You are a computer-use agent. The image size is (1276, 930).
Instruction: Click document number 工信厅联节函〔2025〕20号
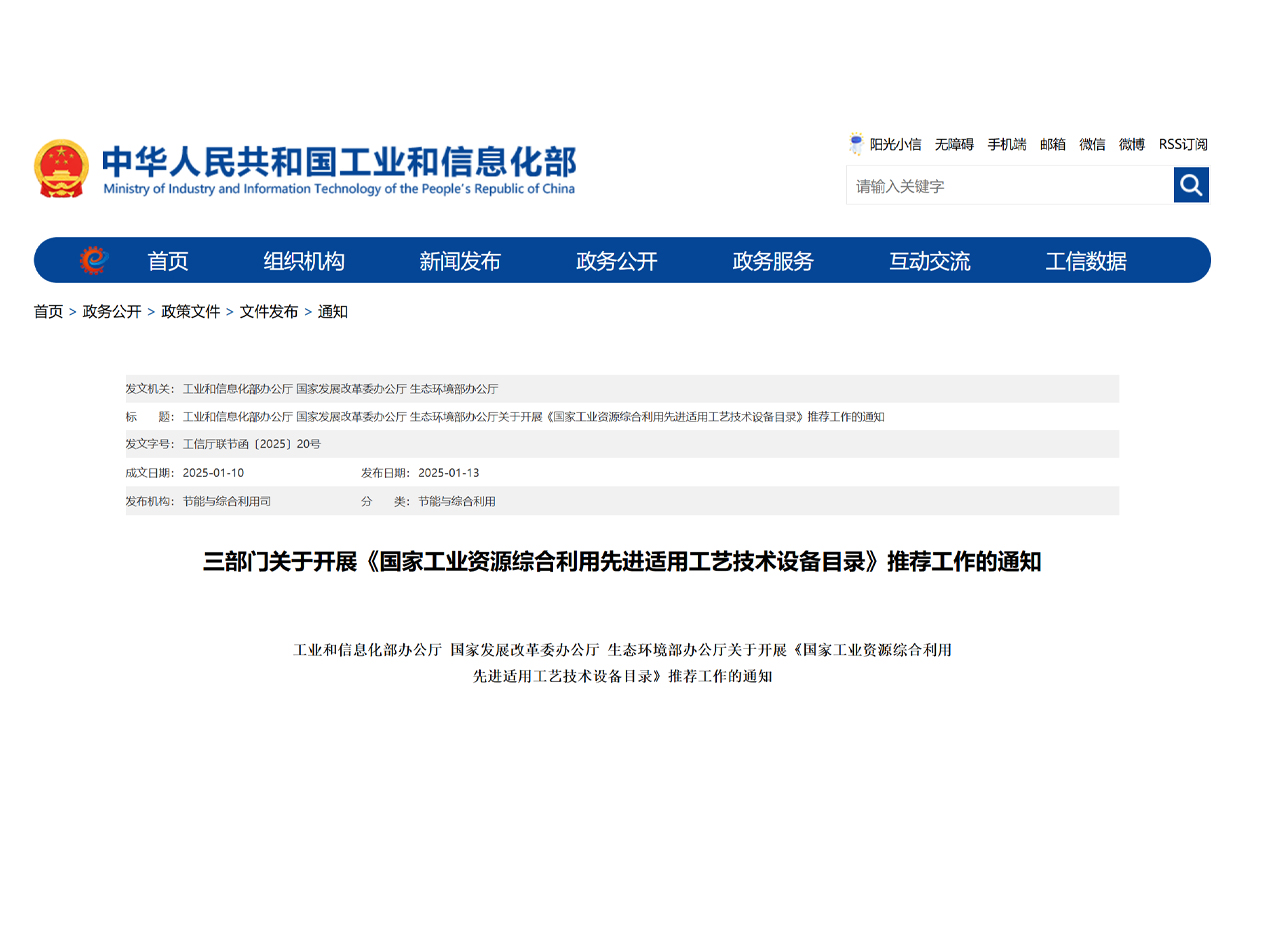point(252,444)
